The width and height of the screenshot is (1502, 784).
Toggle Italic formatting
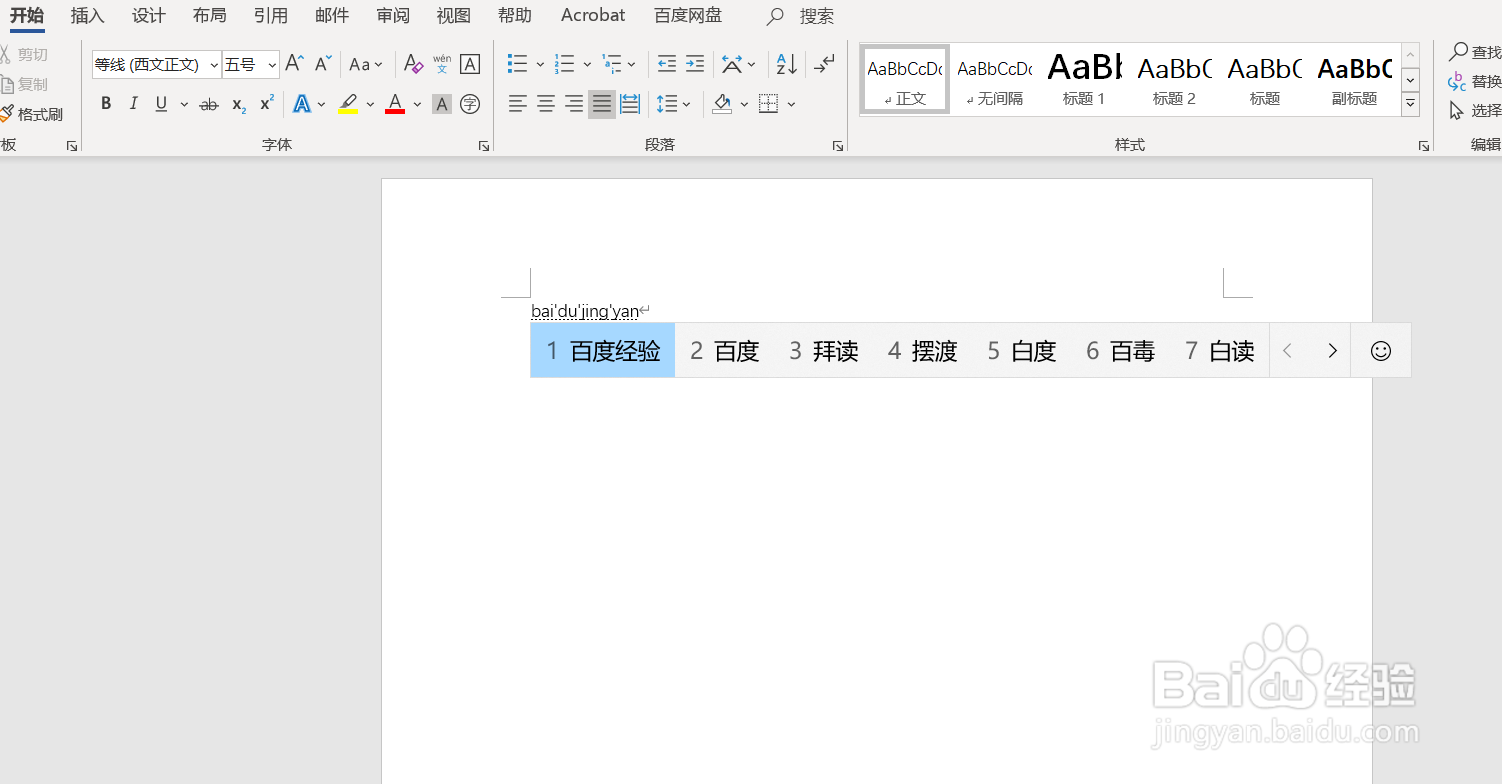[134, 104]
